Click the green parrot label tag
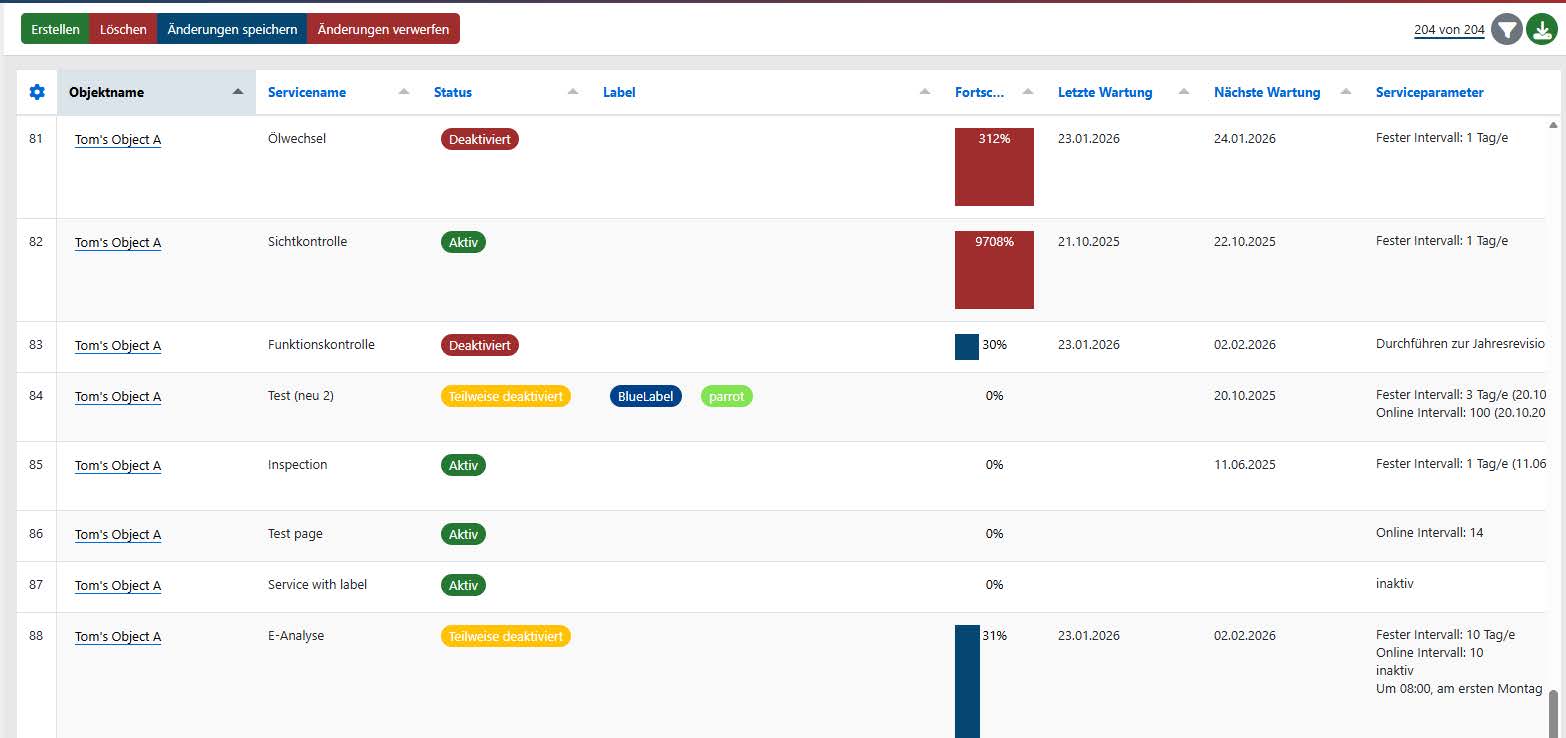1566x738 pixels. pos(727,396)
